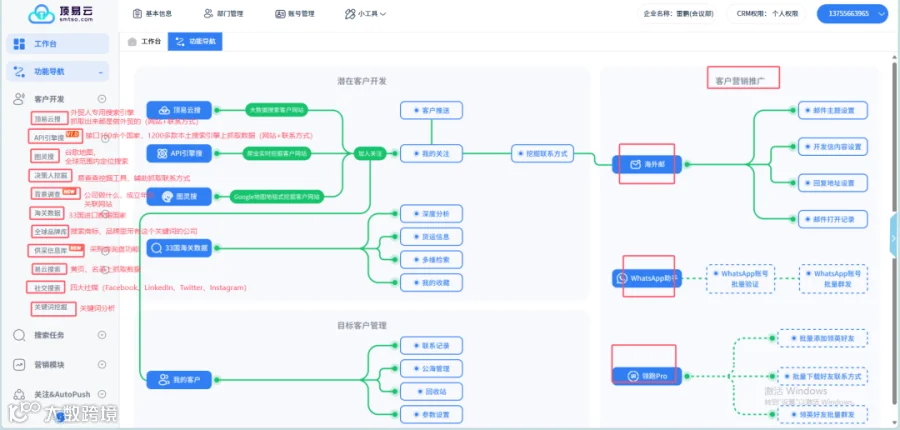Open the 搜索任务 magnifier icon
Screen dimensions: 900x430
pos(20,335)
